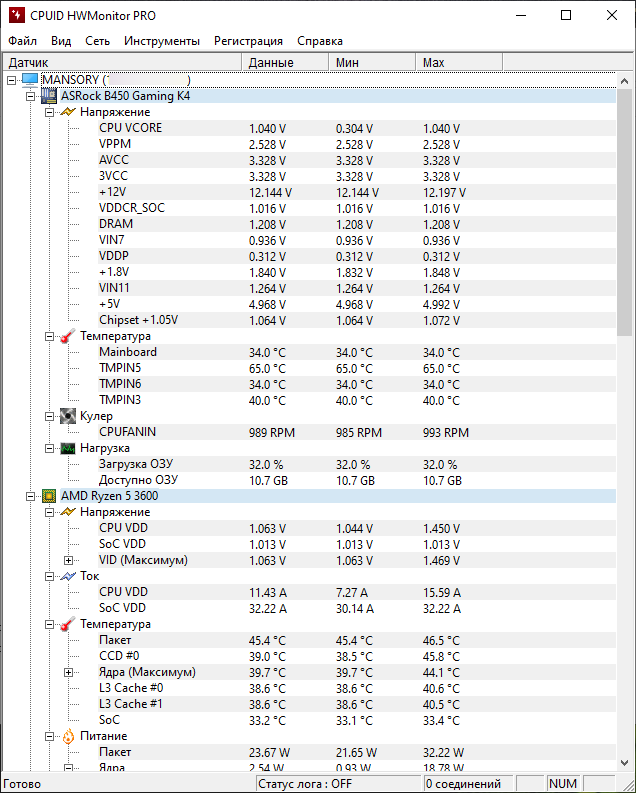Screen dimensions: 636x793
Task: Open the Сеть menu
Action: click(98, 41)
